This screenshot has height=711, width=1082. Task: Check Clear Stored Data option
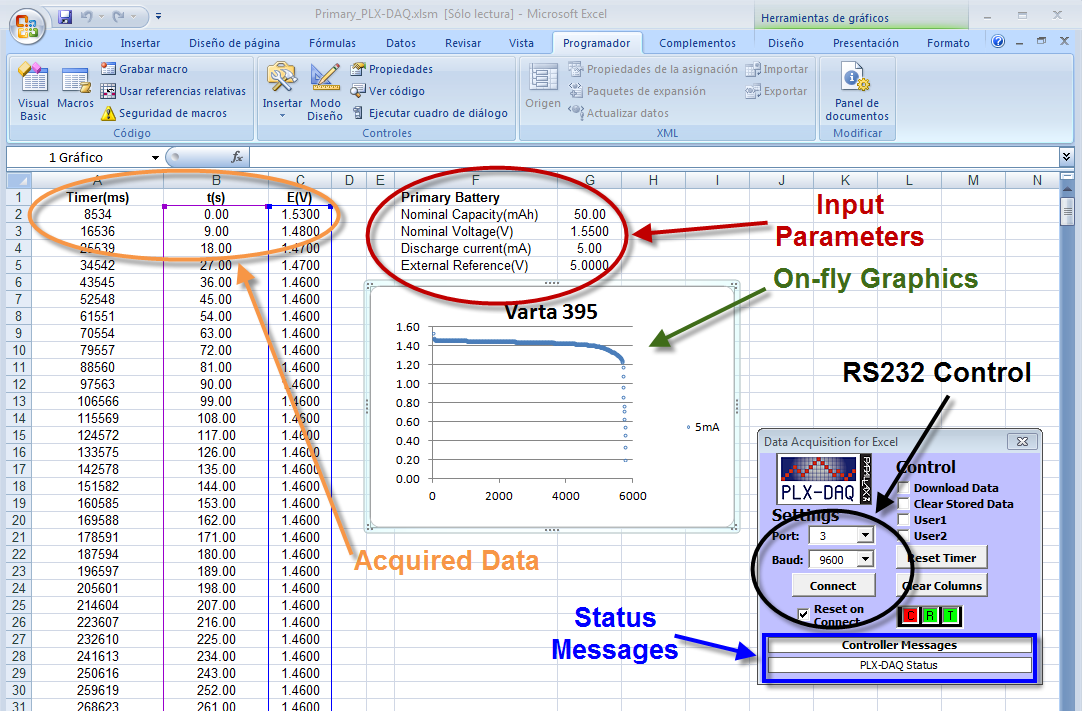tap(903, 504)
